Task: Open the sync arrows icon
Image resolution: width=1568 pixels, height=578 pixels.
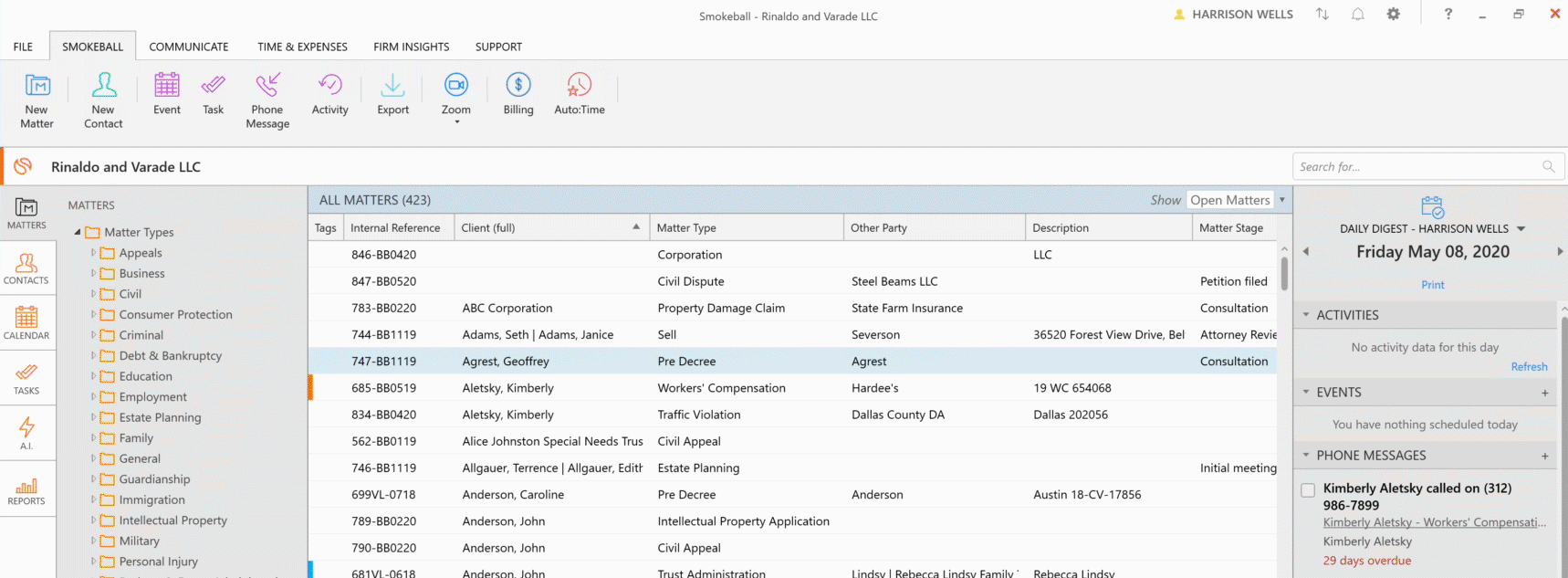Action: coord(1322,14)
